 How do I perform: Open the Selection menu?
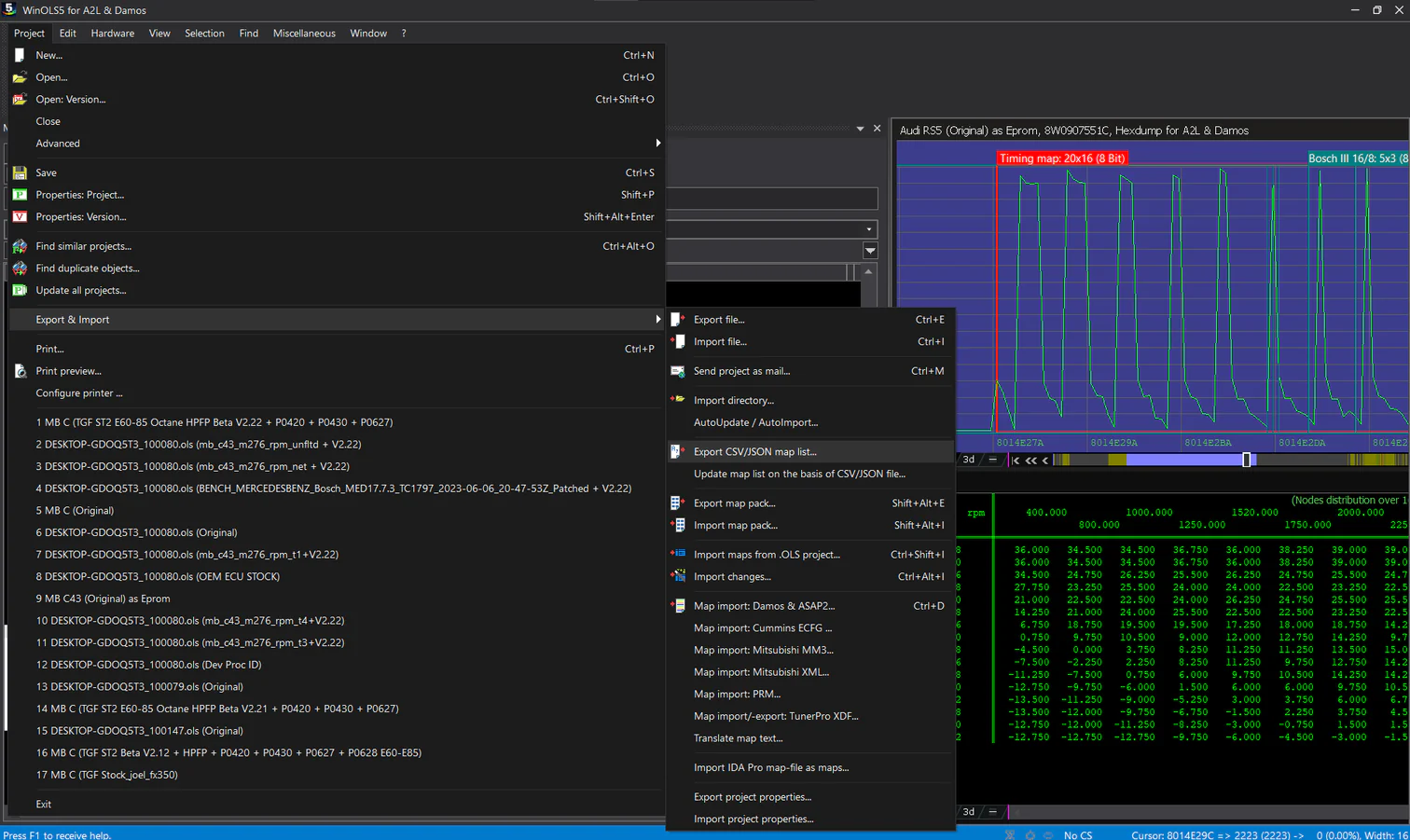[204, 33]
